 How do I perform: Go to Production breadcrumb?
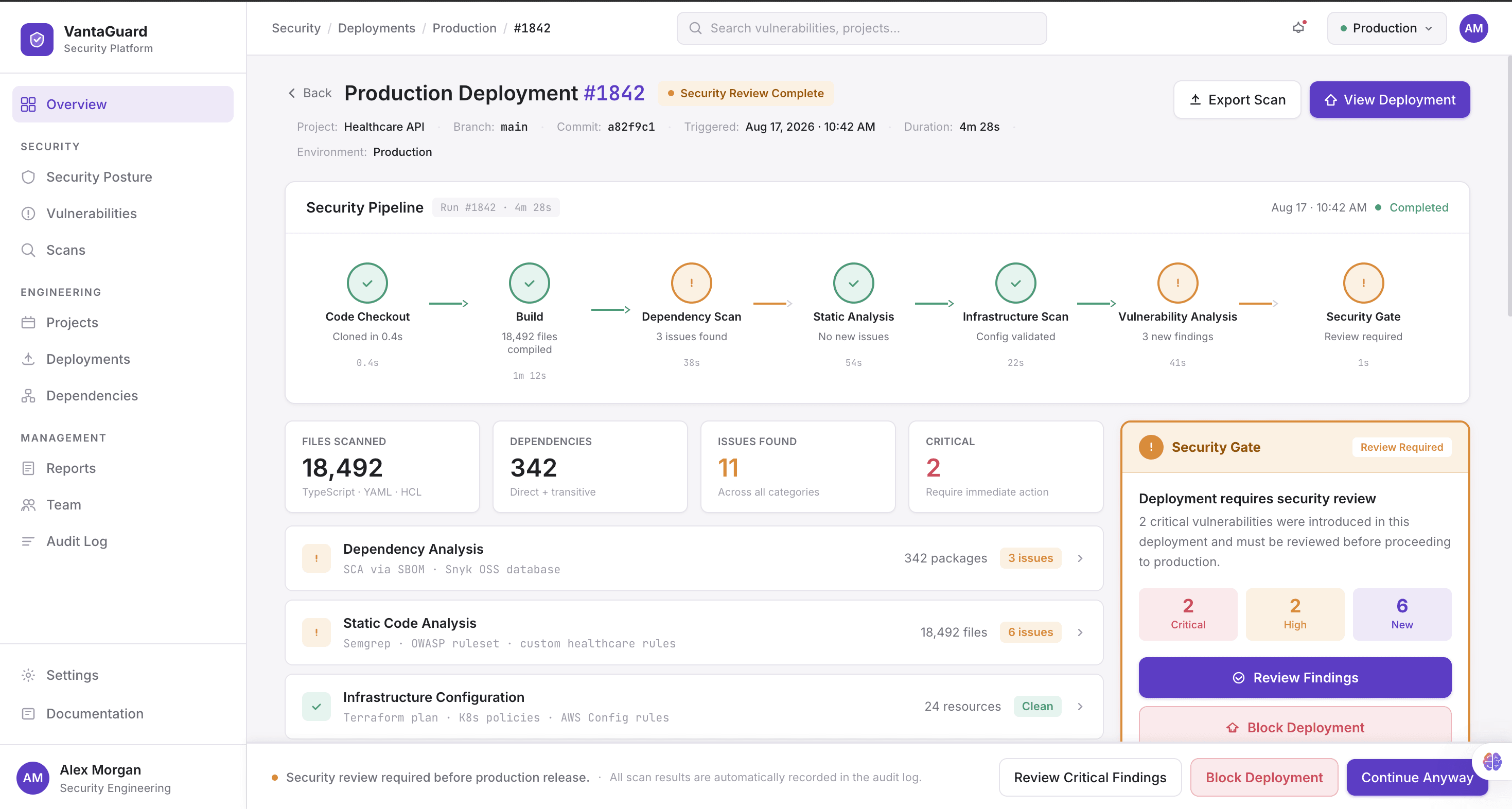coord(464,28)
